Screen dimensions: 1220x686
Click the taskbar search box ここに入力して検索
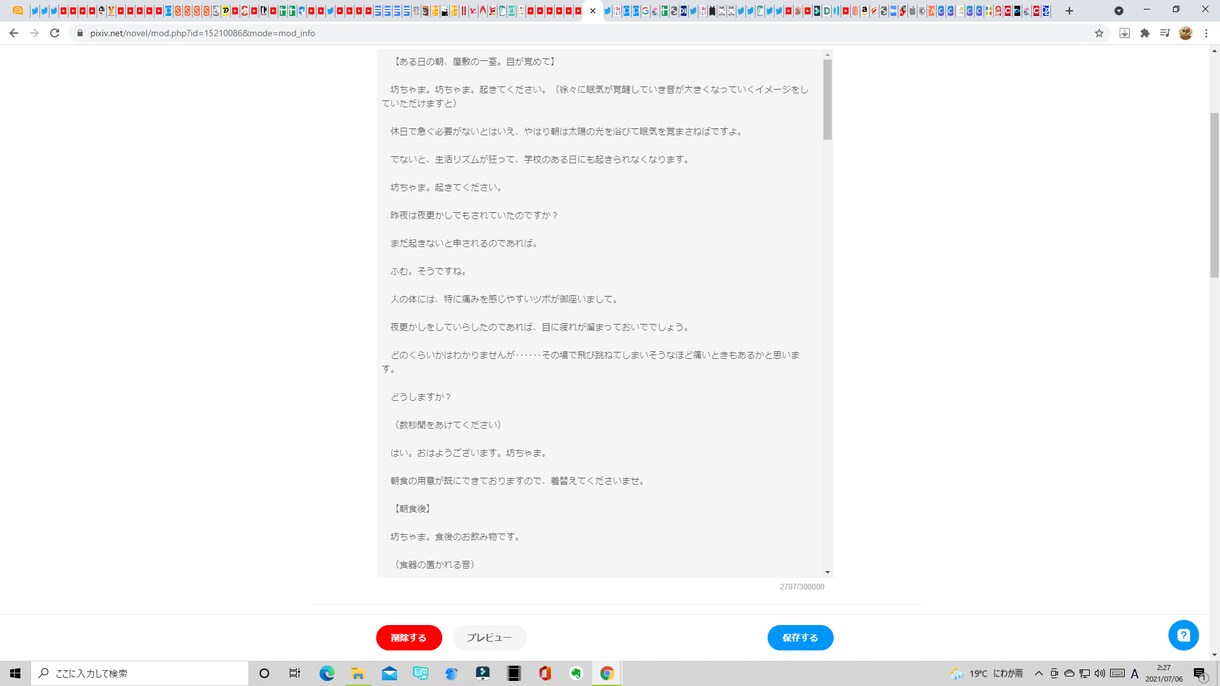pyautogui.click(x=140, y=673)
